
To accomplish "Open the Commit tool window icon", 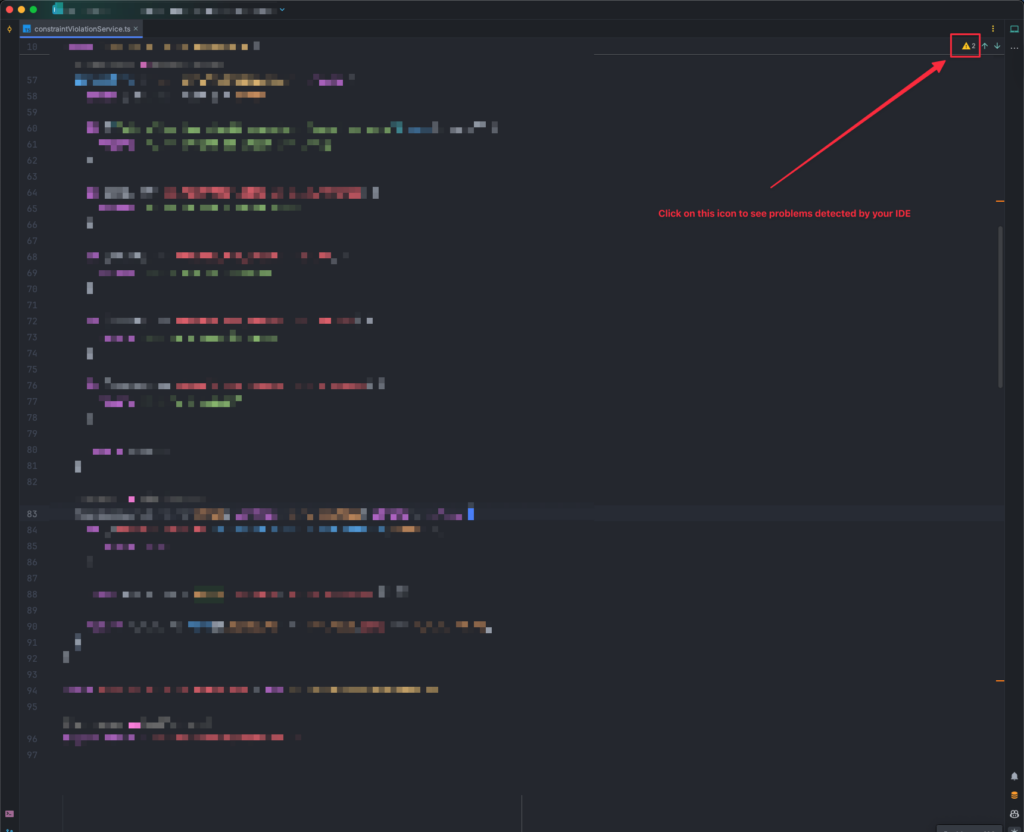I will click(x=9, y=29).
